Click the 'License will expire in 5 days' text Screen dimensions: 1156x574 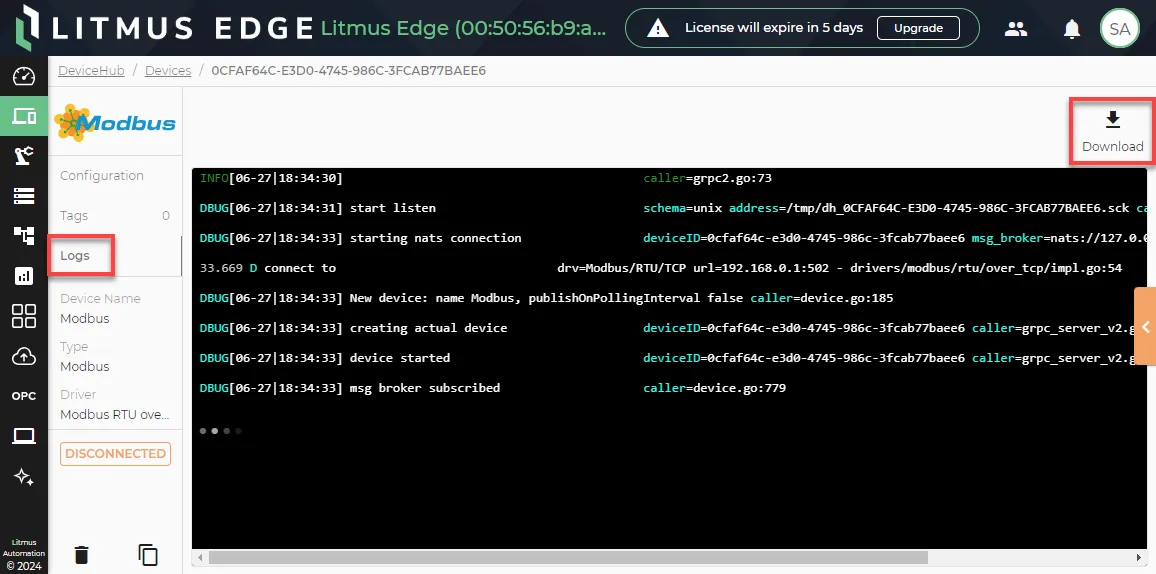point(773,28)
